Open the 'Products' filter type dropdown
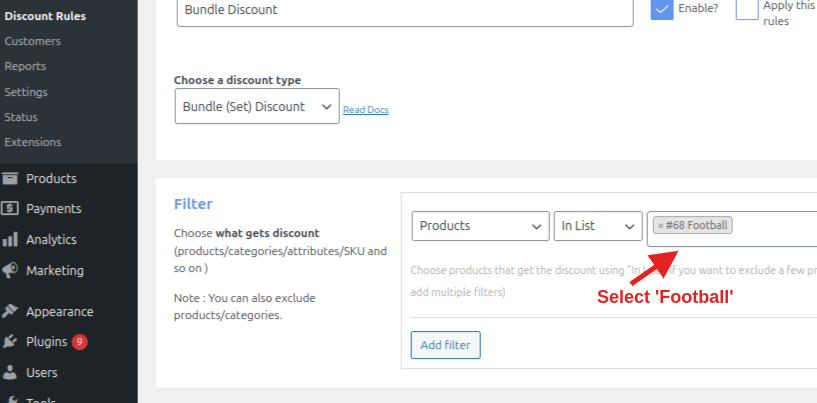Image resolution: width=817 pixels, height=403 pixels. (x=480, y=226)
